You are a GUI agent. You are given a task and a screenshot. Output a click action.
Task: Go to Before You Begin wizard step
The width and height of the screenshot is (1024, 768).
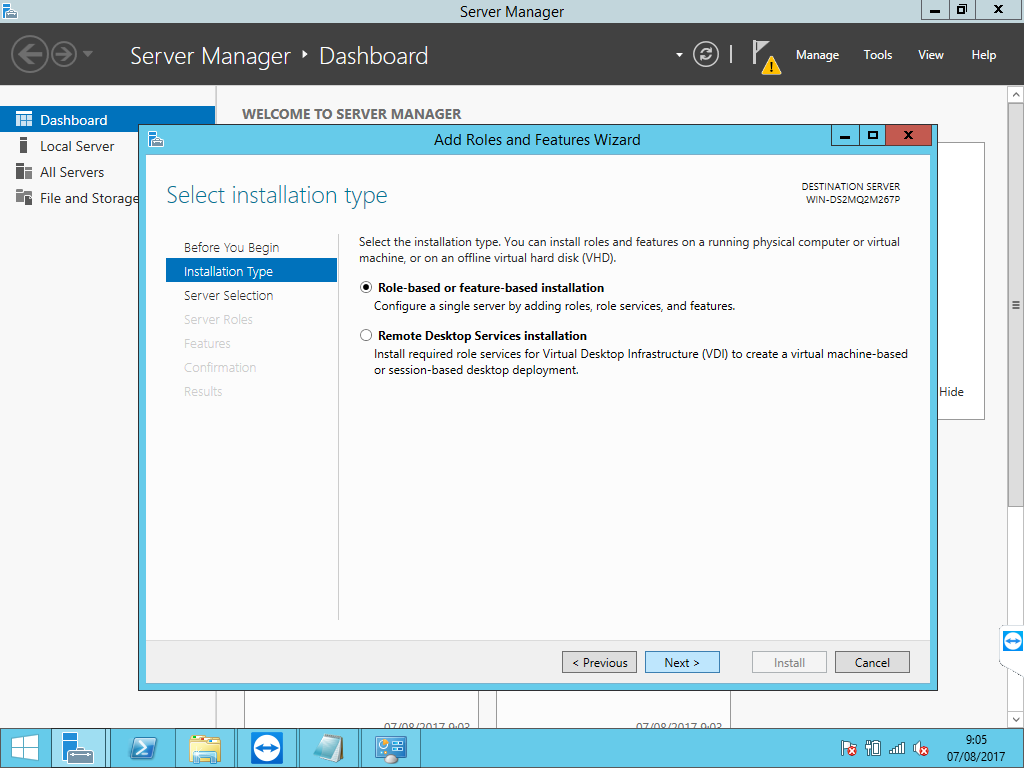tap(231, 248)
